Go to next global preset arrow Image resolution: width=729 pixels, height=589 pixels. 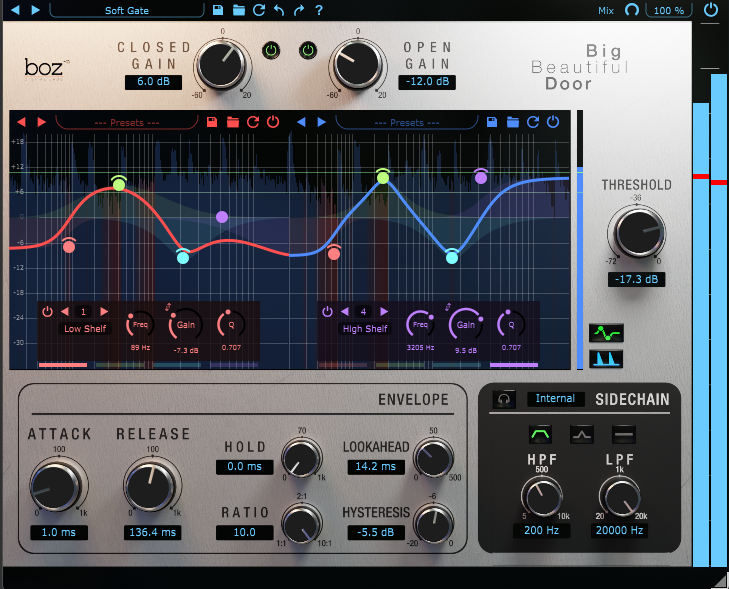click(x=35, y=10)
